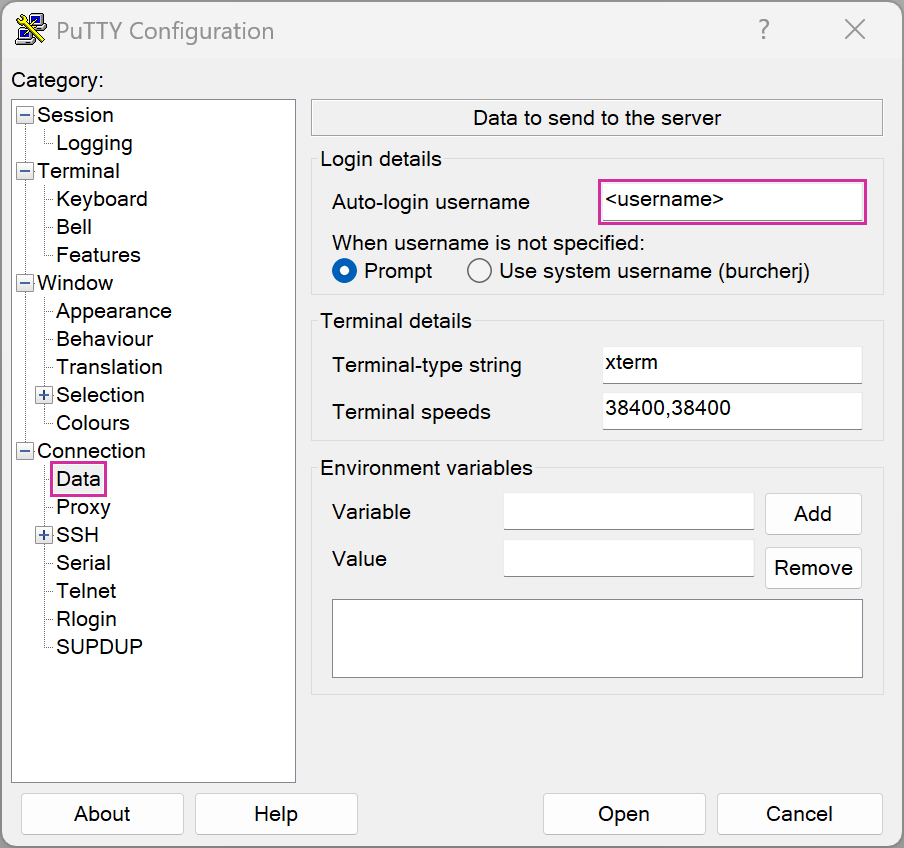Expand the SSH tree node
The width and height of the screenshot is (904, 848).
tap(44, 535)
